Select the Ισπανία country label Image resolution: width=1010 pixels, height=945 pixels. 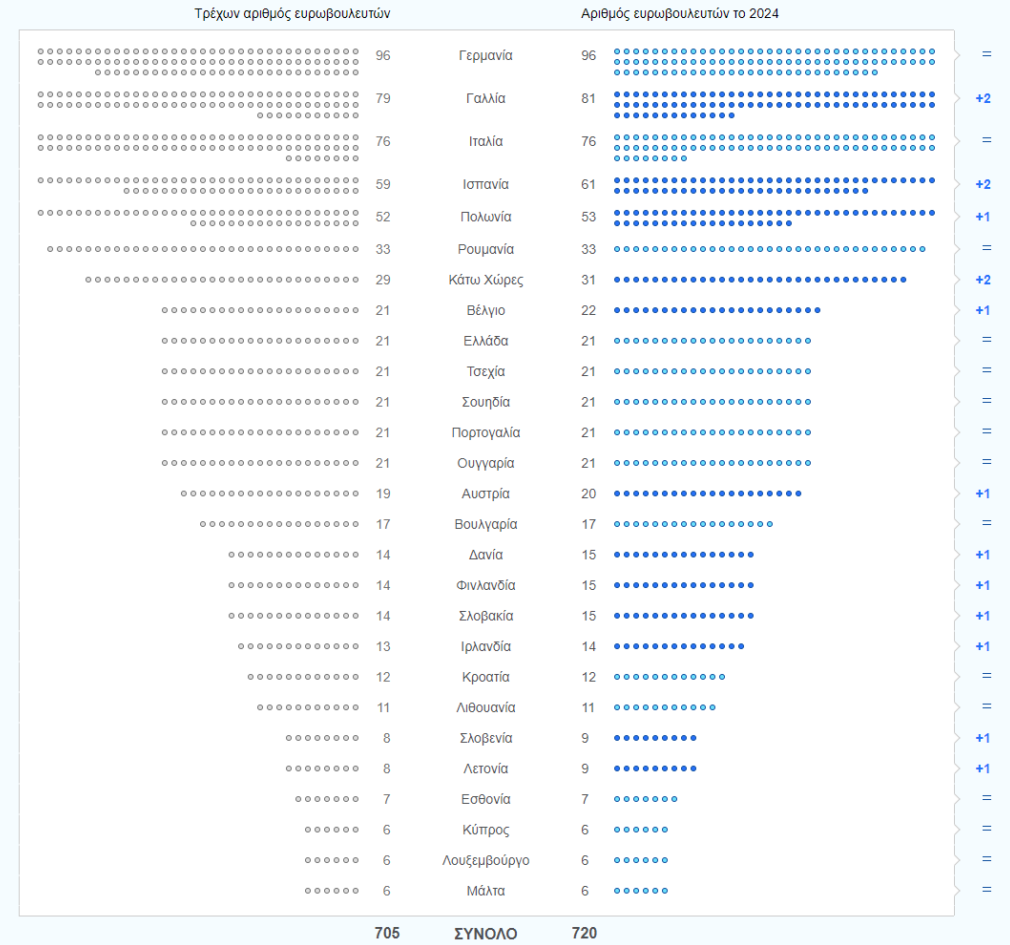point(485,185)
